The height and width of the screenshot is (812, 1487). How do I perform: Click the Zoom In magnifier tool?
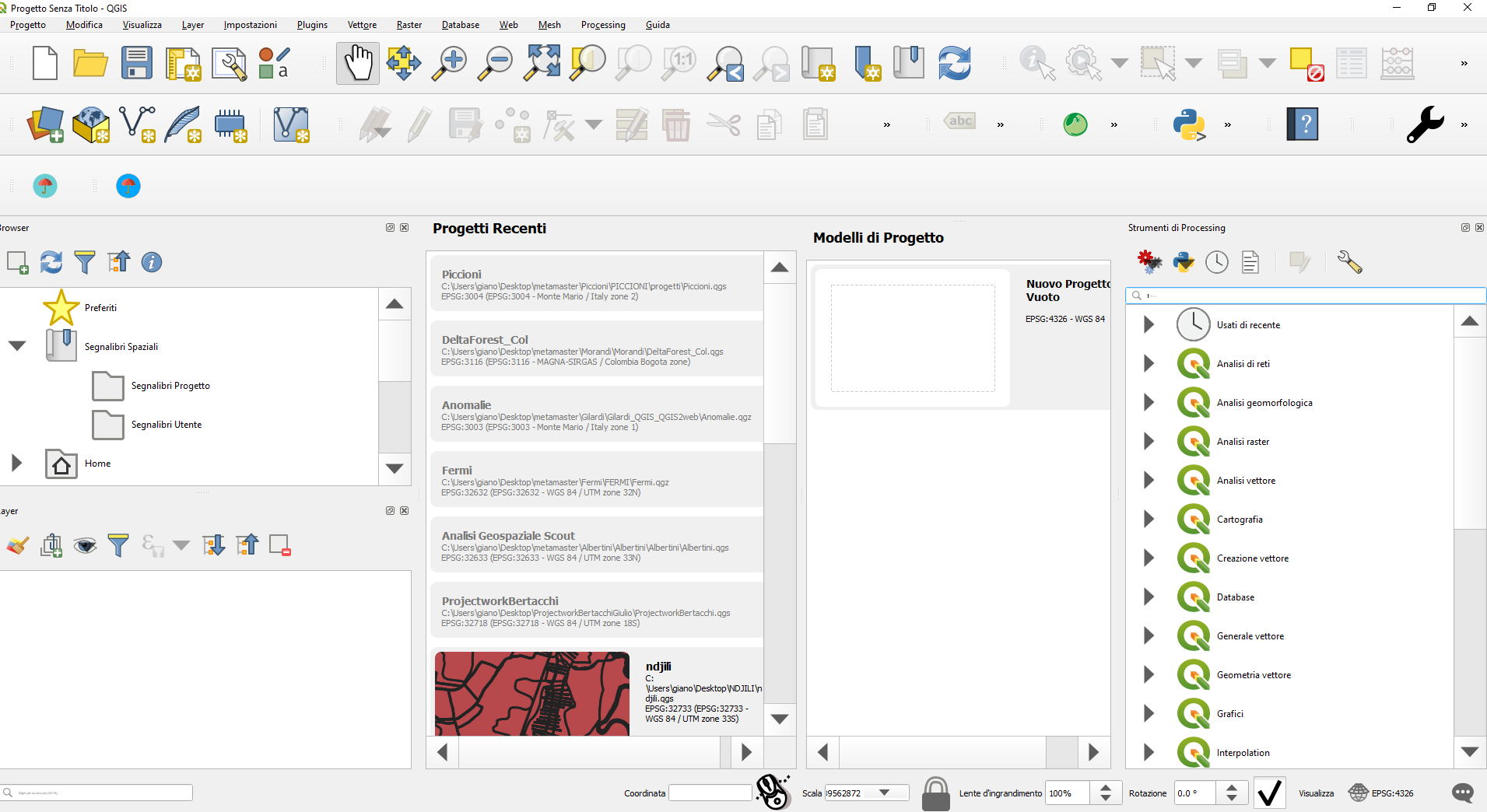tap(449, 63)
